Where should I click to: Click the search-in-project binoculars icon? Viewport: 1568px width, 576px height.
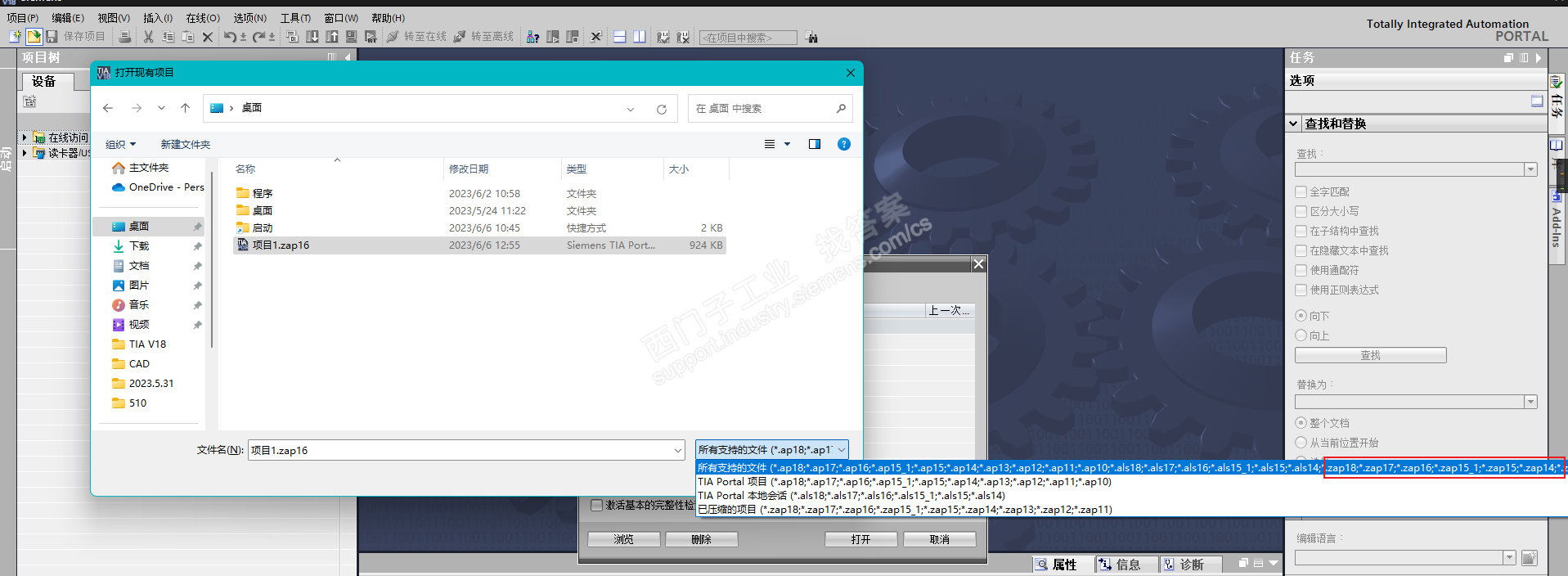pos(811,37)
